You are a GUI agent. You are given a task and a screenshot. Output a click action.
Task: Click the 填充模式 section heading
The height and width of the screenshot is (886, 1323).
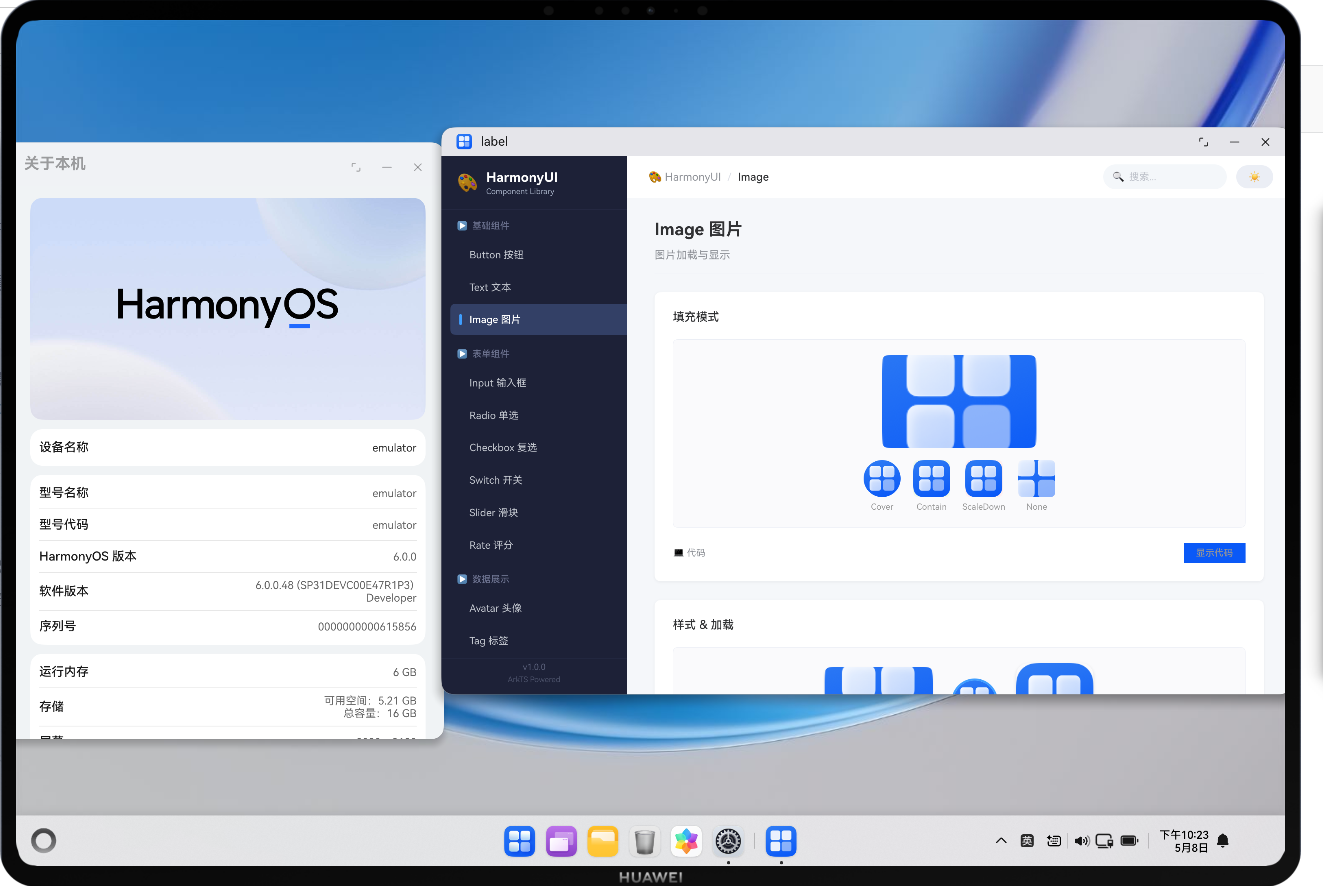pyautogui.click(x=696, y=317)
